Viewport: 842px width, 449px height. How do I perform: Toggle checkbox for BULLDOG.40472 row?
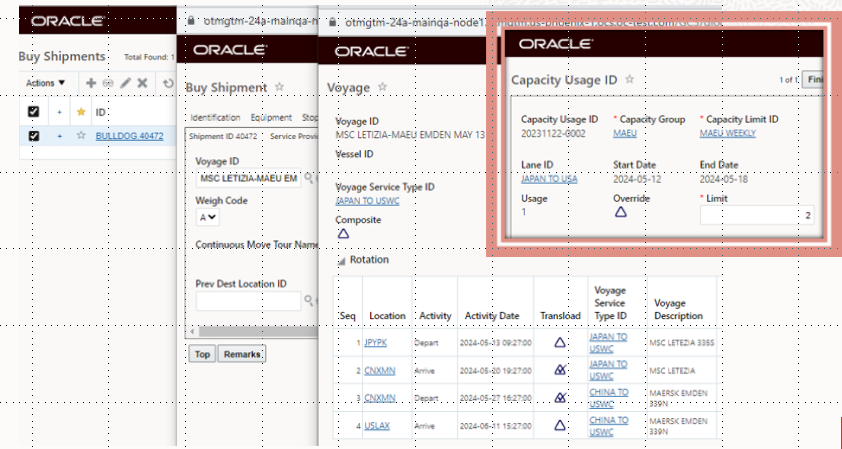pos(33,135)
